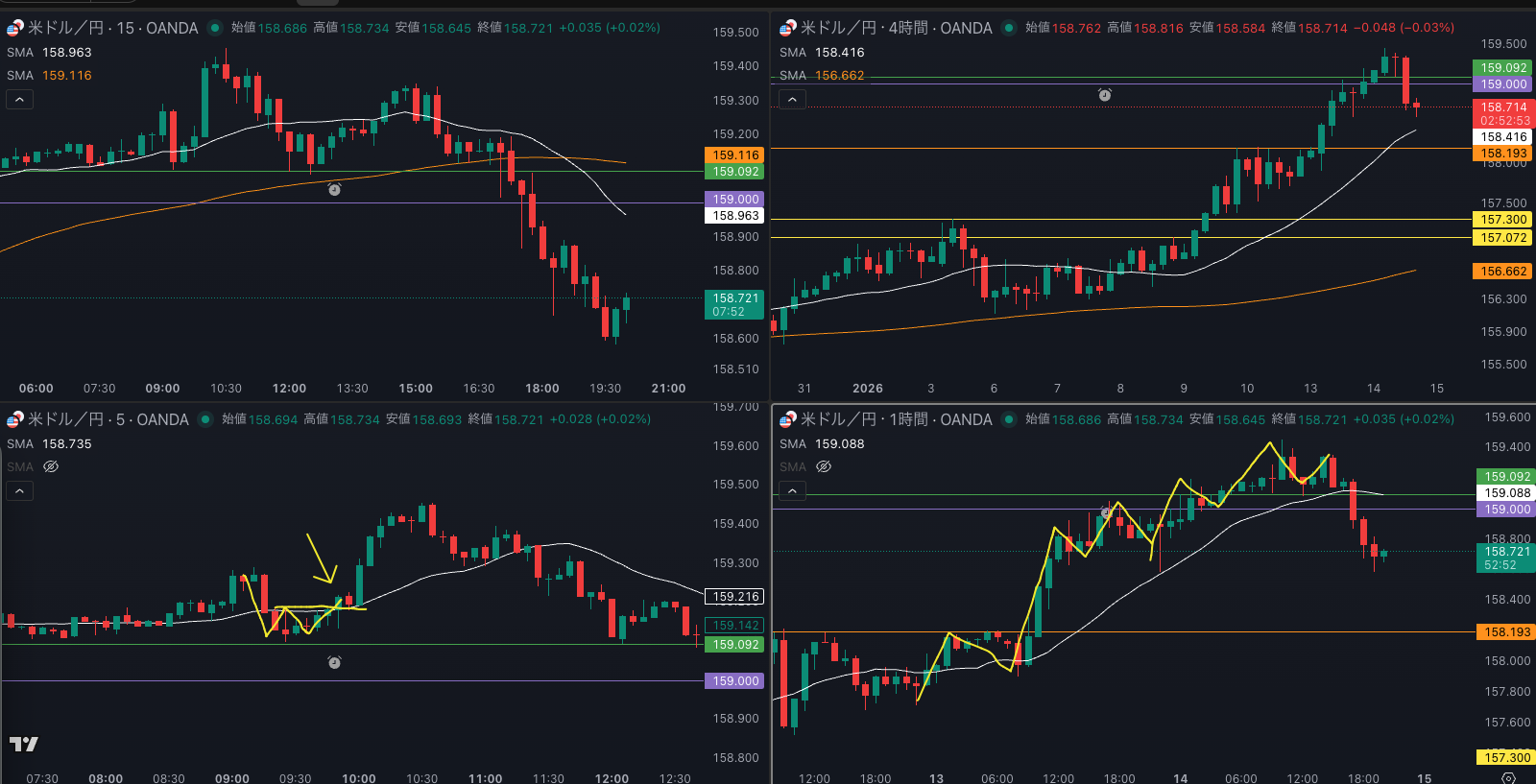
Task: Collapse indicator legend on 5-minute chart
Action: (x=19, y=490)
